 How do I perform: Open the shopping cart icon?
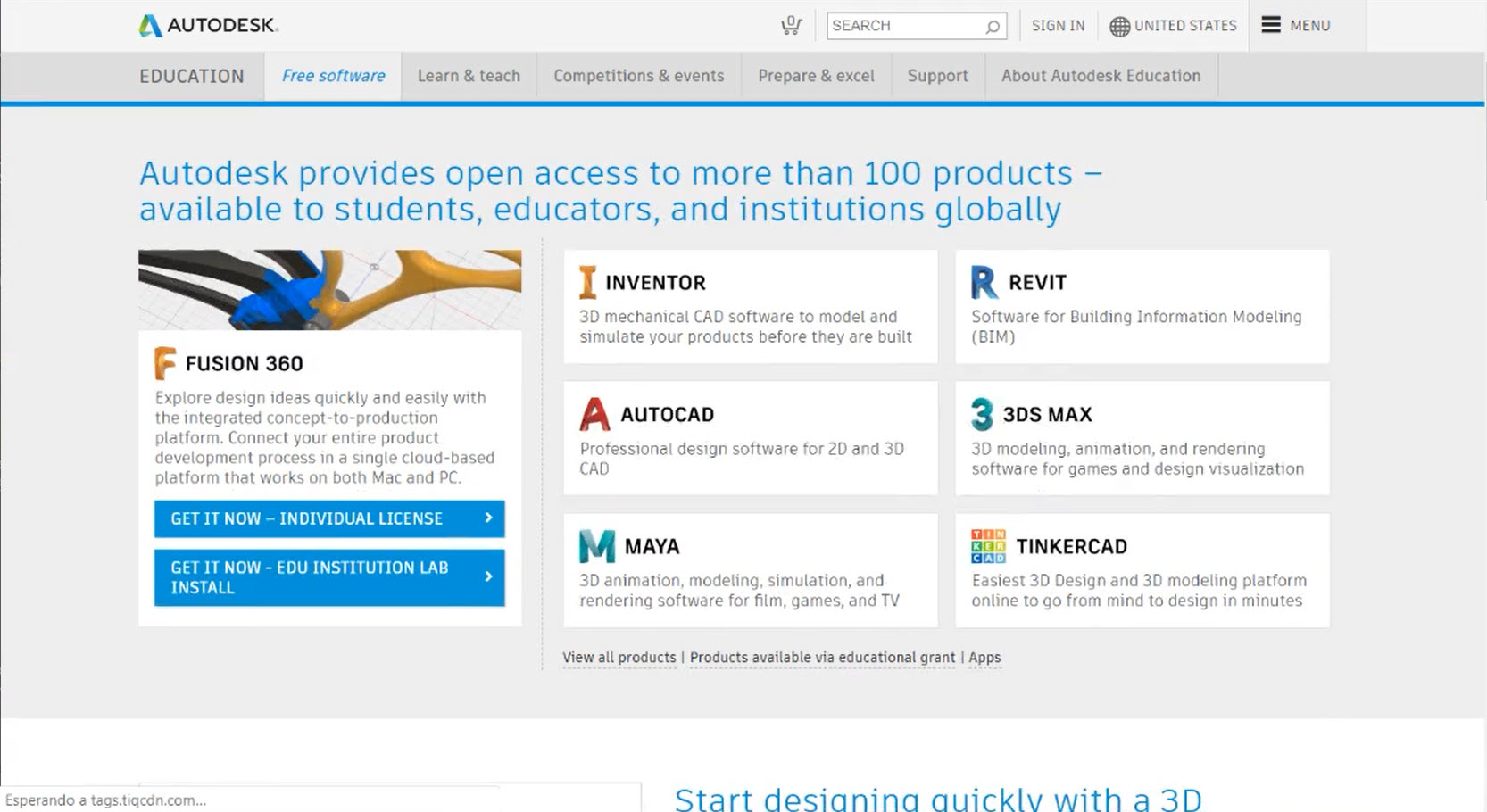[791, 26]
